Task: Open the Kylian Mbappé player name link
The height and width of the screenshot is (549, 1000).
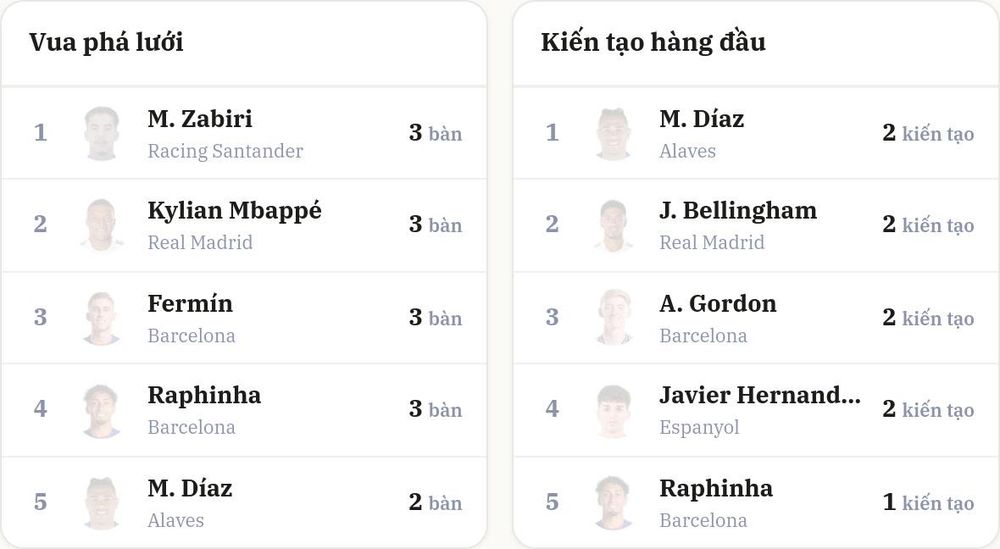Action: (235, 210)
